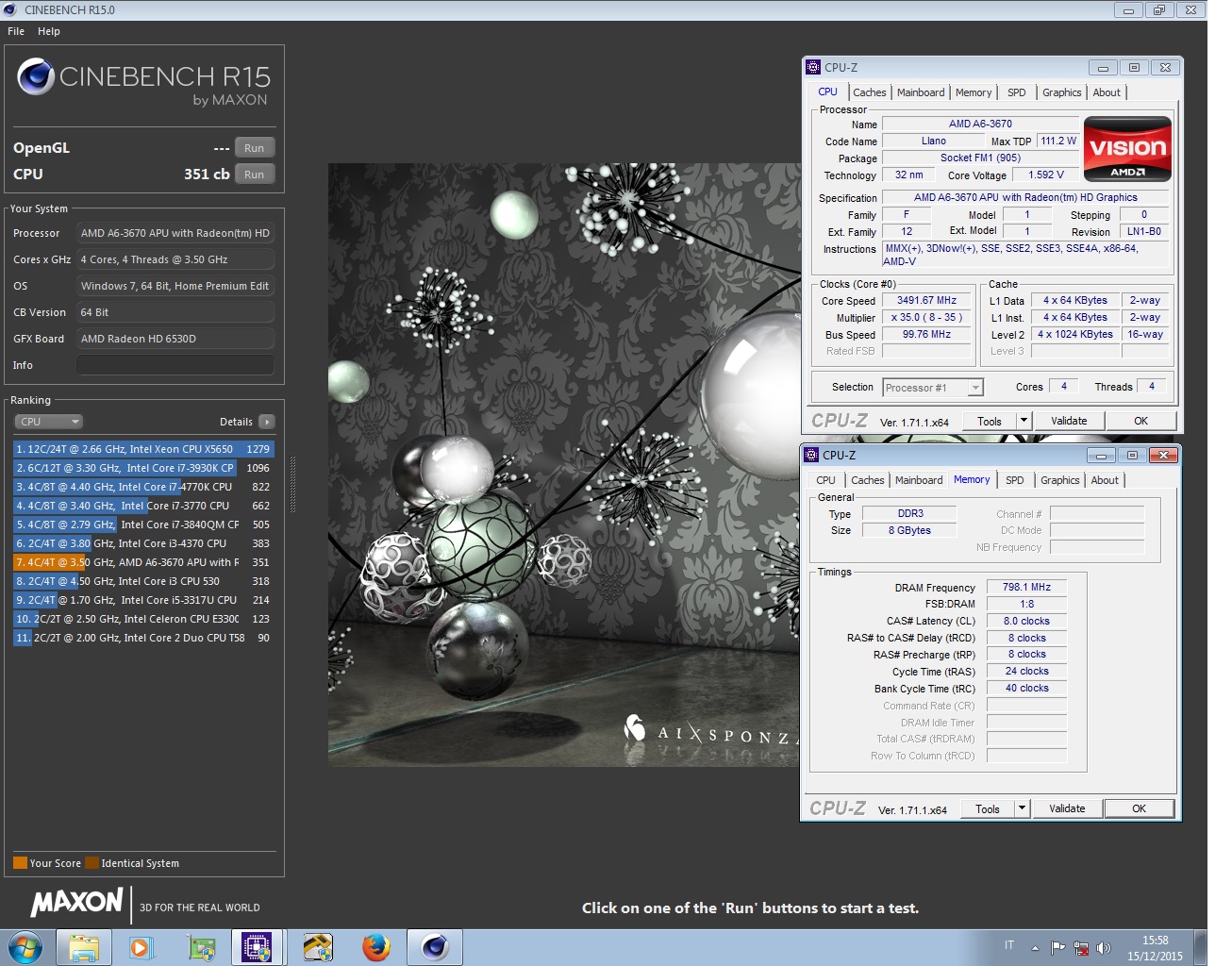1232x966 pixels.
Task: Open the Help menu
Action: (49, 31)
